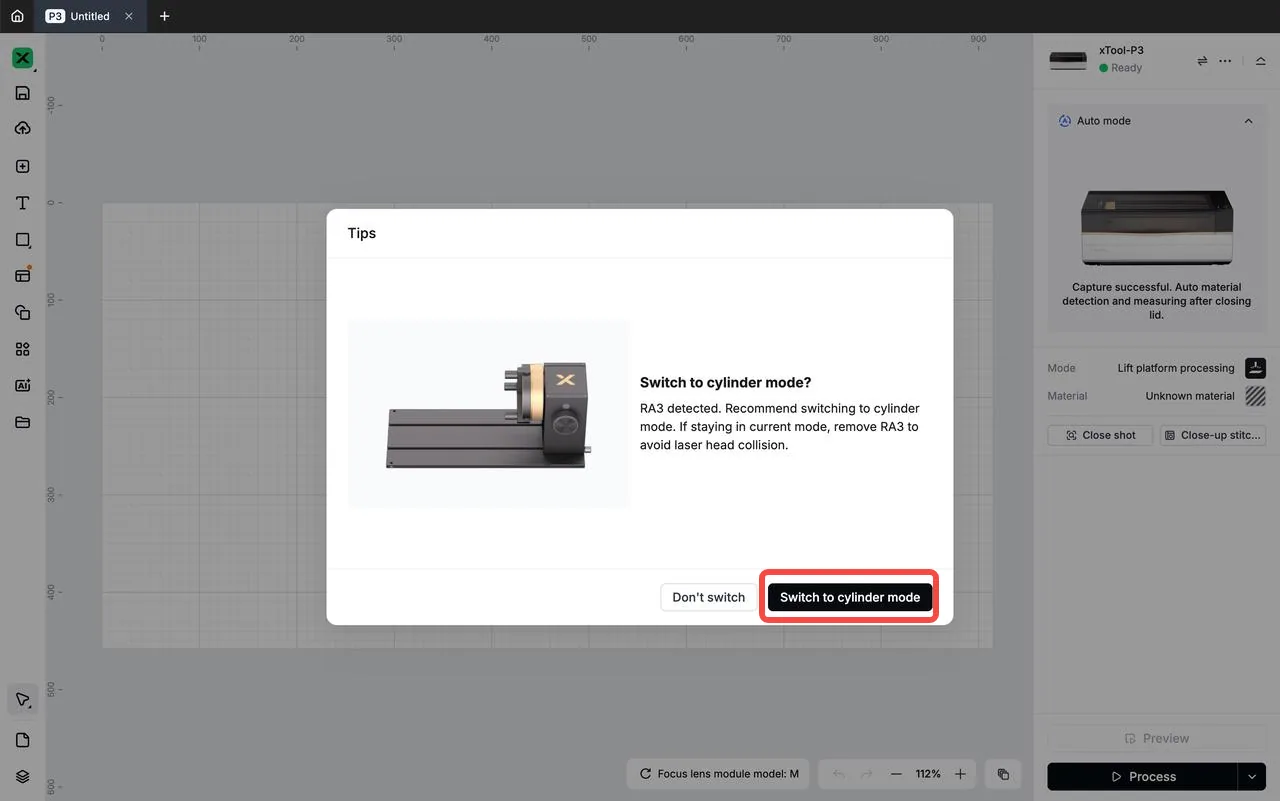Image resolution: width=1280 pixels, height=801 pixels.
Task: Click the Unknown material hatched swatch
Action: [x=1255, y=396]
